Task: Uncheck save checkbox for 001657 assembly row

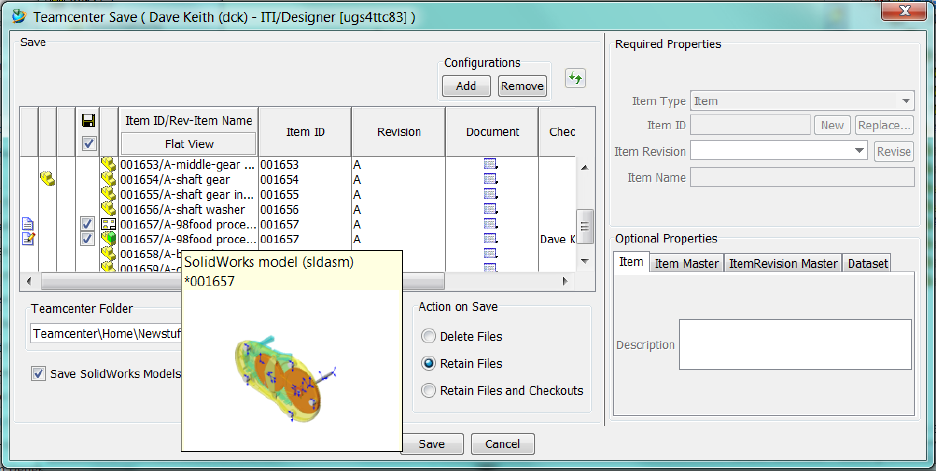Action: tap(88, 239)
